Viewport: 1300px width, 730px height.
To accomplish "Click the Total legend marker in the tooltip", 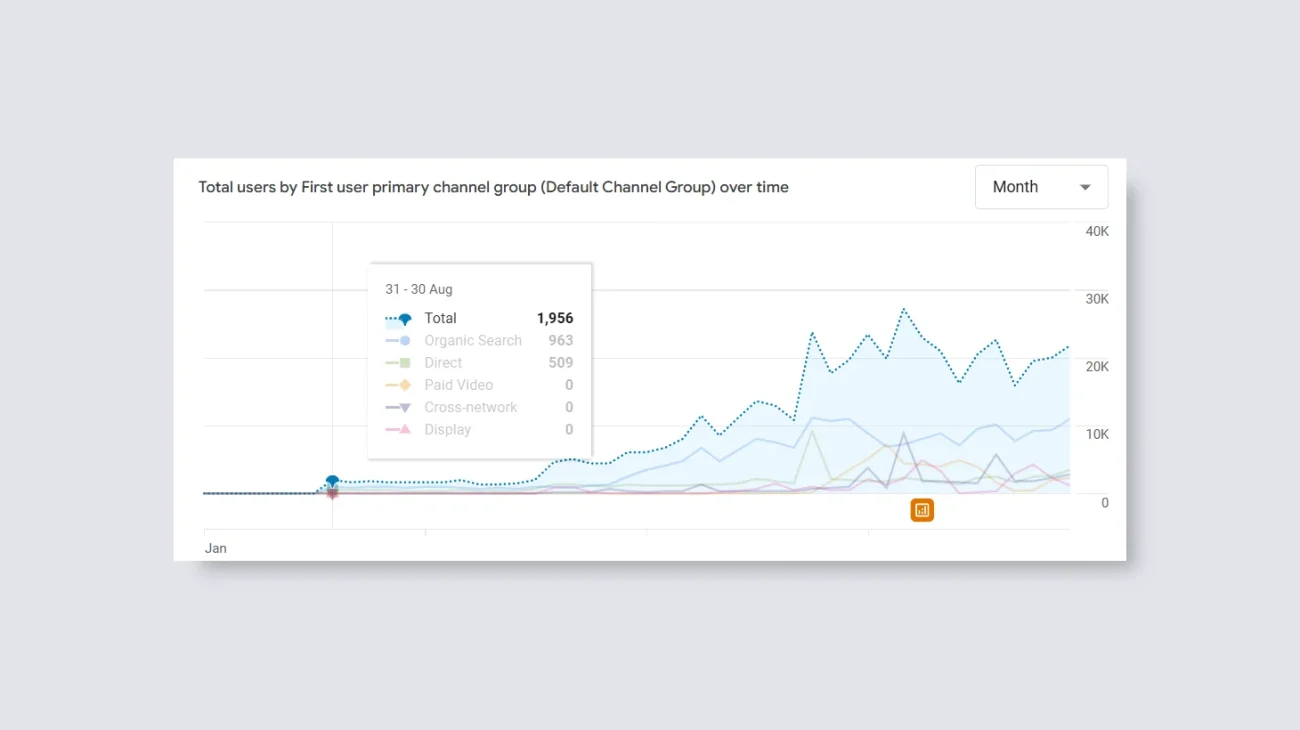I will pyautogui.click(x=399, y=319).
